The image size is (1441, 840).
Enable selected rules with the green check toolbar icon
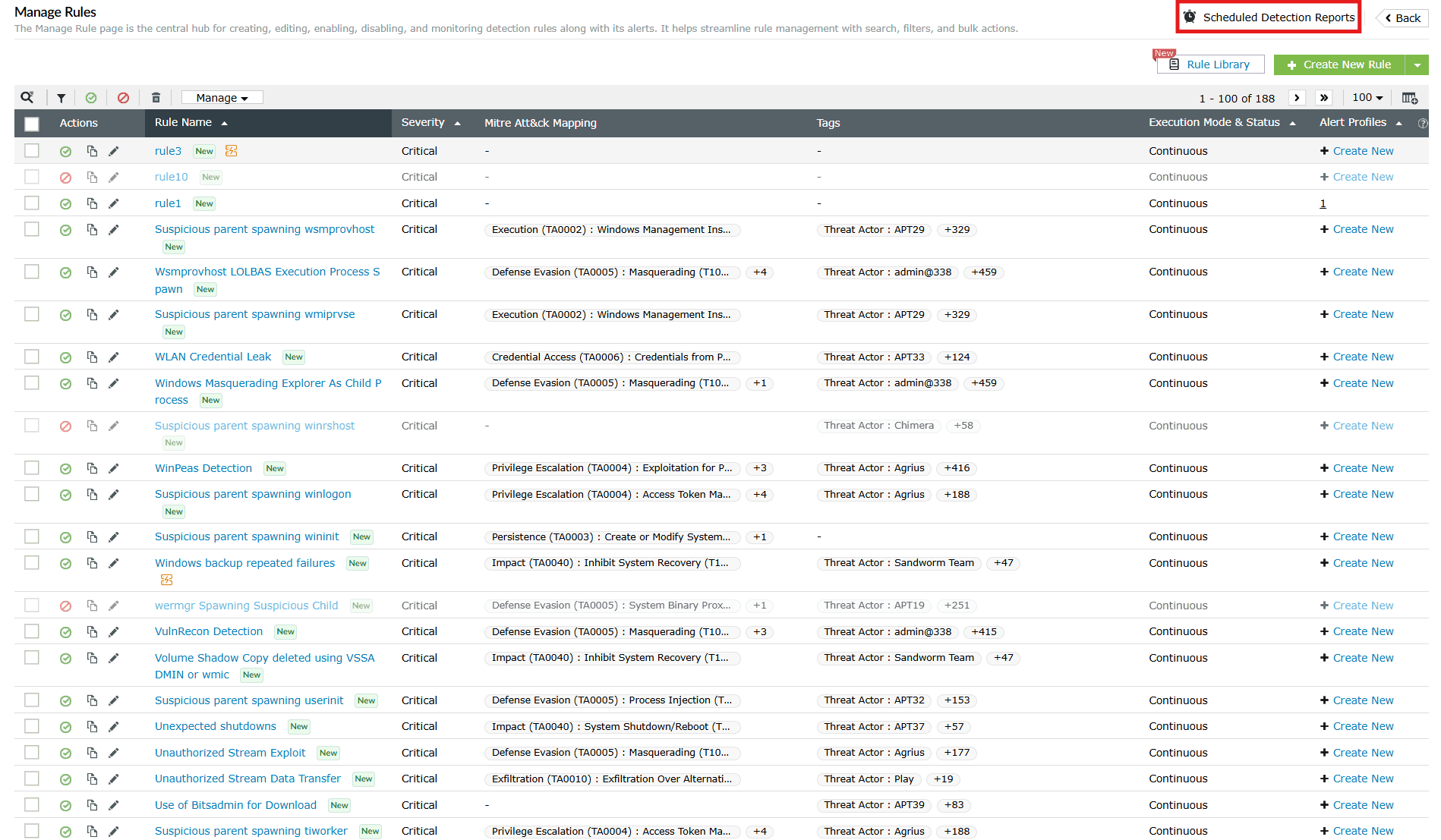92,97
